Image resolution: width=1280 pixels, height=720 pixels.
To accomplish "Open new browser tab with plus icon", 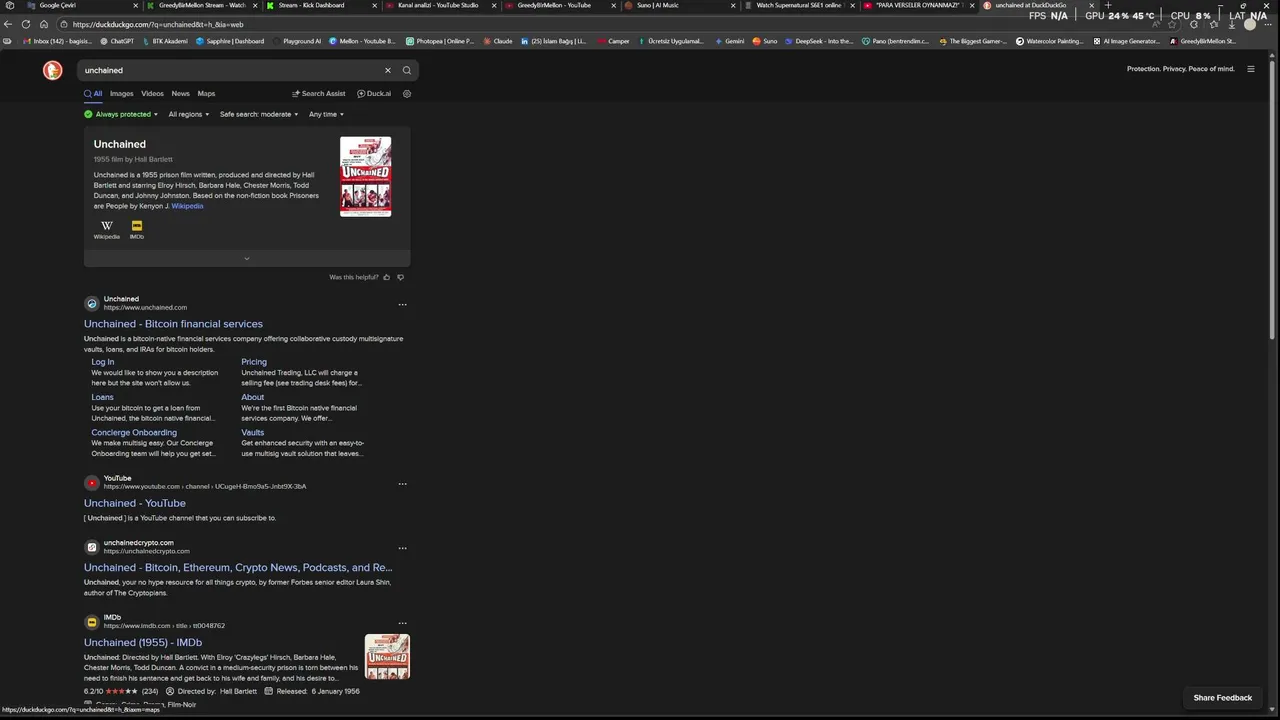I will [1108, 5].
